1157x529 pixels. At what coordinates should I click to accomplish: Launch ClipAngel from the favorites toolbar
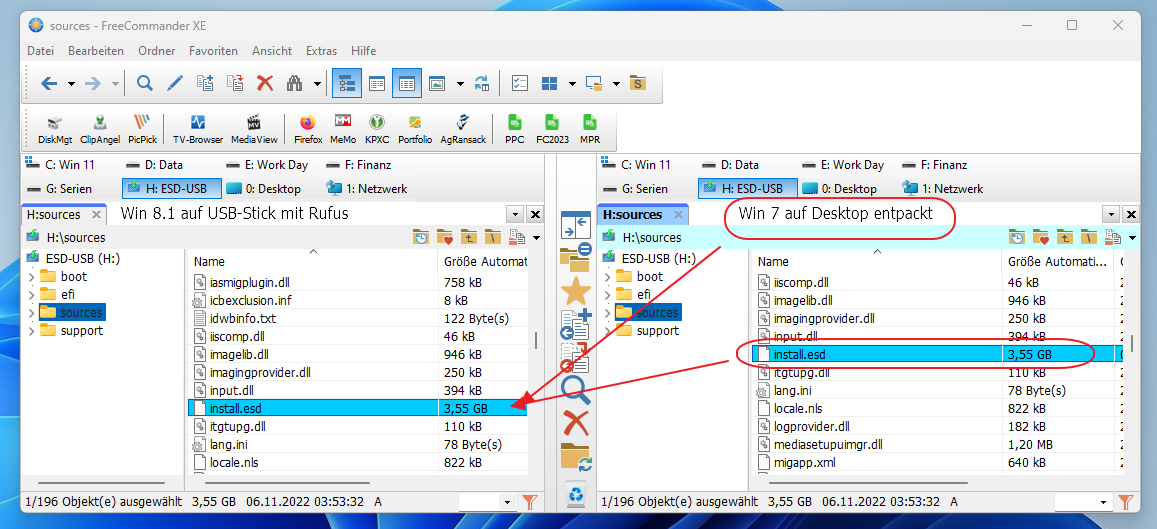100,130
